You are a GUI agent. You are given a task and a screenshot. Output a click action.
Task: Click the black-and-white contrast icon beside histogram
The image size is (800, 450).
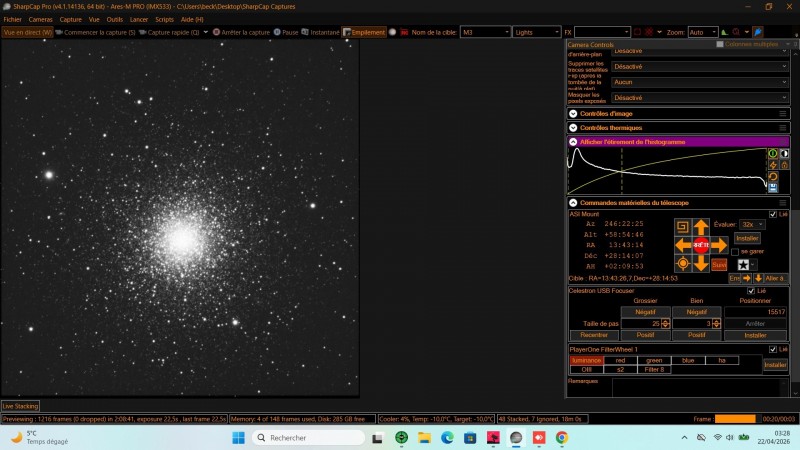pyautogui.click(x=785, y=153)
